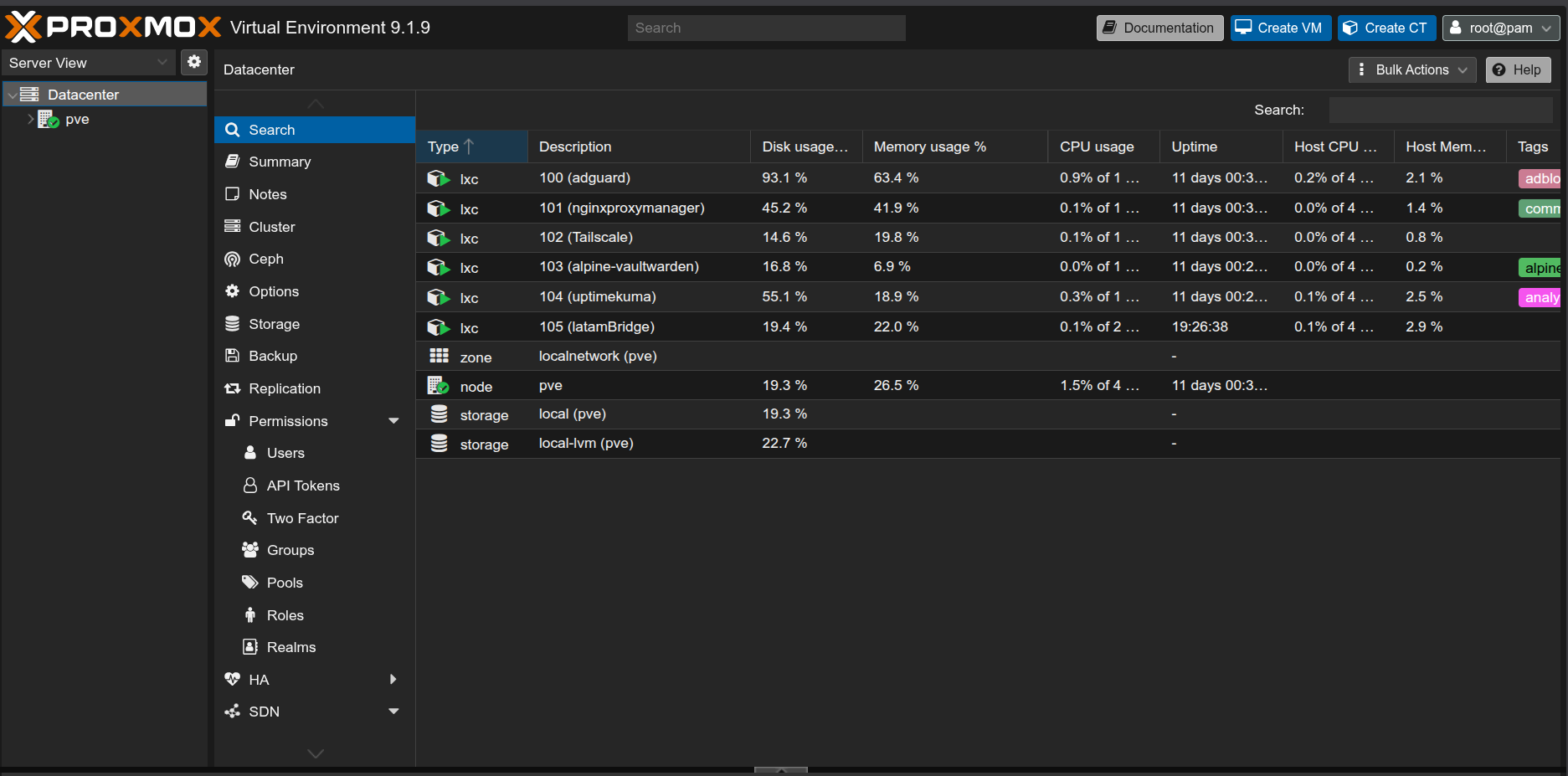Click the node icon in the pve row
Viewport: 1568px width, 776px height.
click(x=439, y=385)
